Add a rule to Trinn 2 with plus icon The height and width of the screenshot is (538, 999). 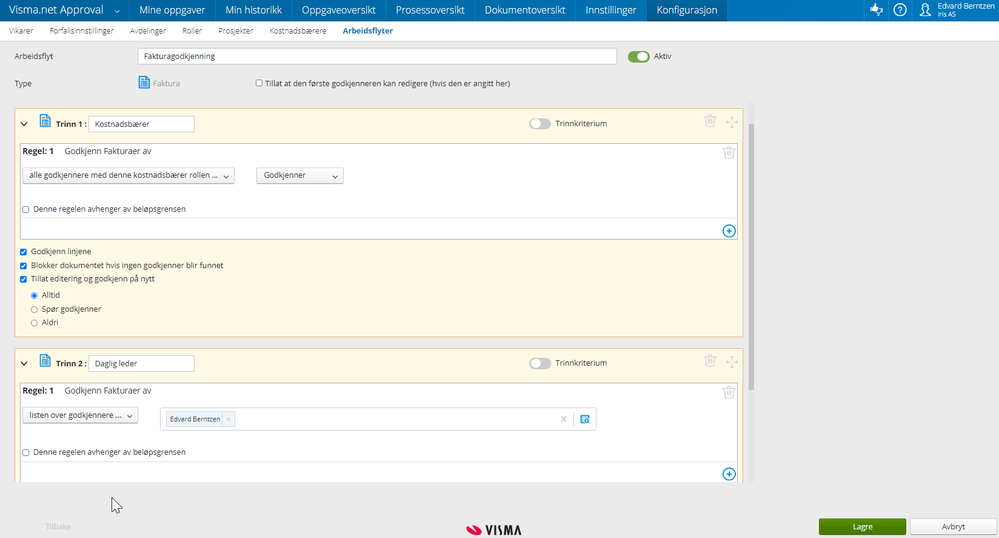(x=729, y=474)
